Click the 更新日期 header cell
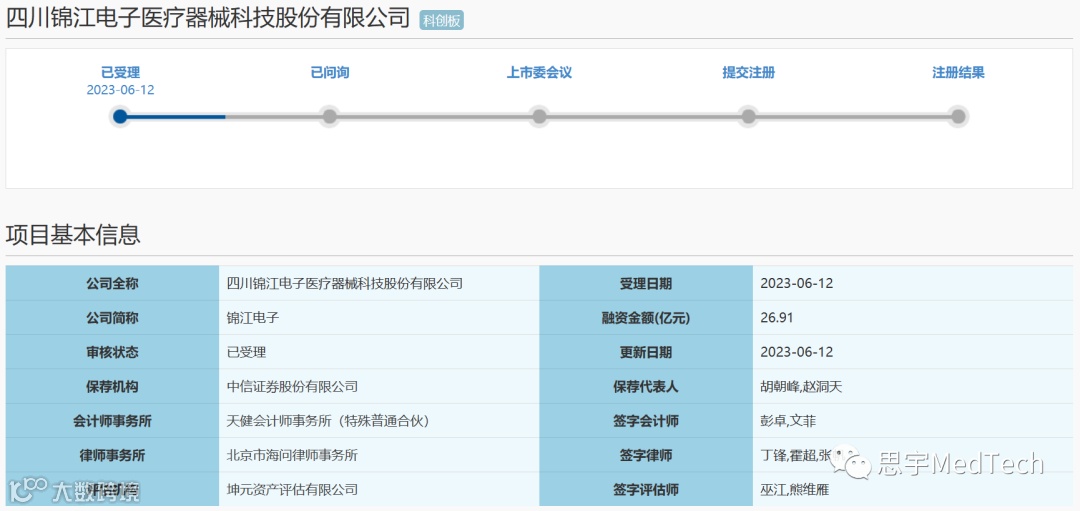1080x511 pixels. tap(646, 352)
